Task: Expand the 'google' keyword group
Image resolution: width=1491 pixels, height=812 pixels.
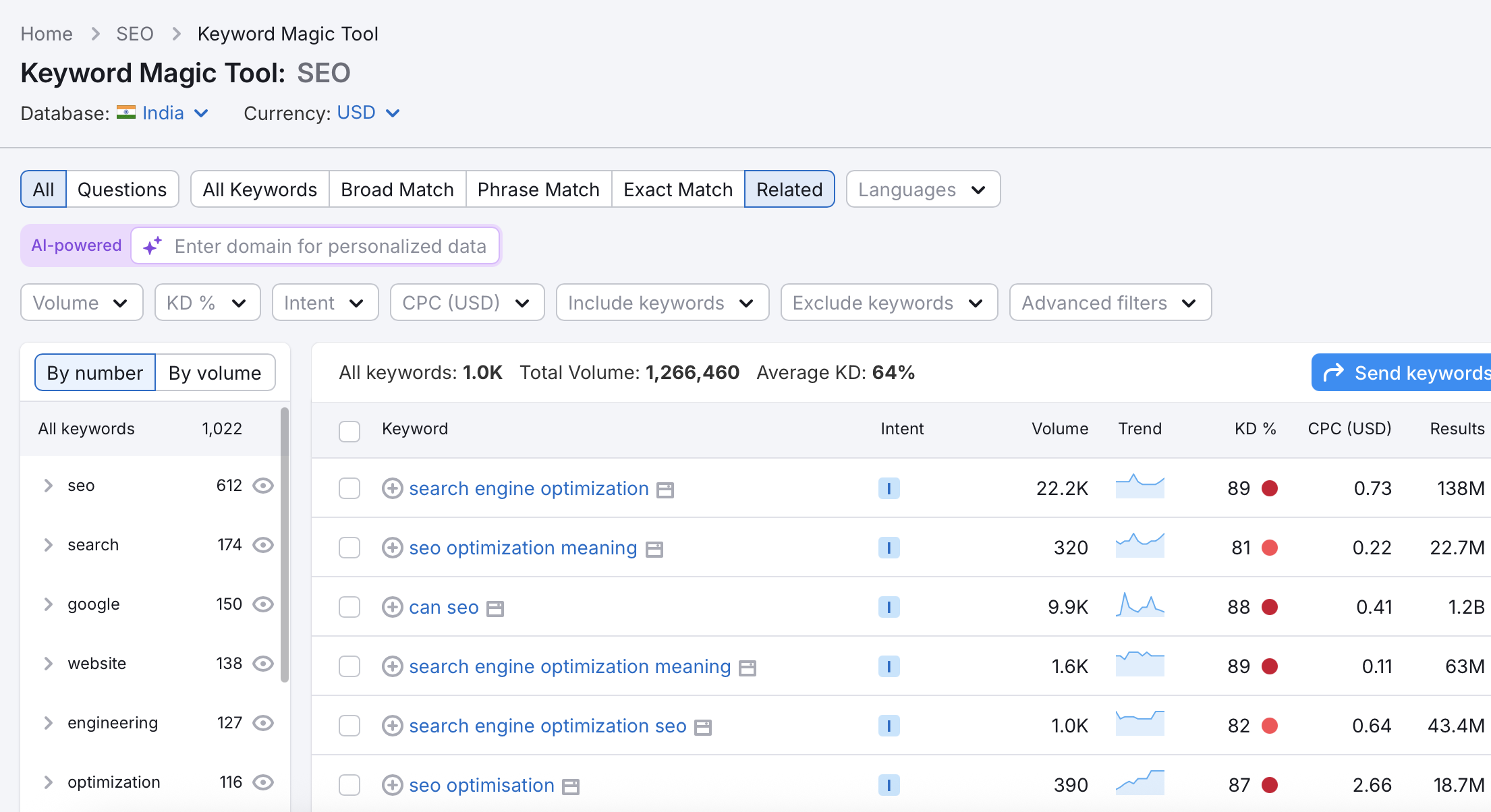Action: pyautogui.click(x=48, y=604)
